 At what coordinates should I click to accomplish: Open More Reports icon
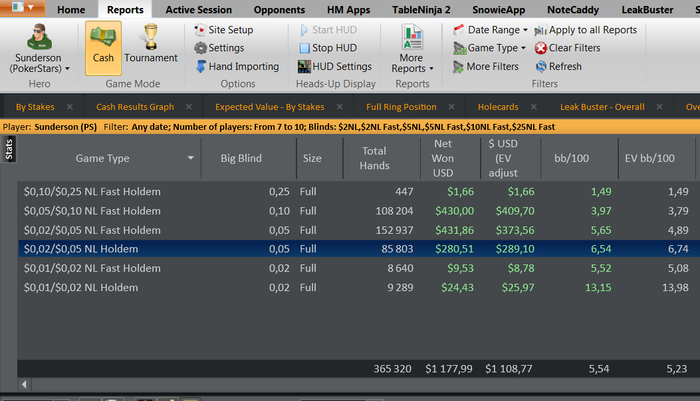pyautogui.click(x=412, y=37)
